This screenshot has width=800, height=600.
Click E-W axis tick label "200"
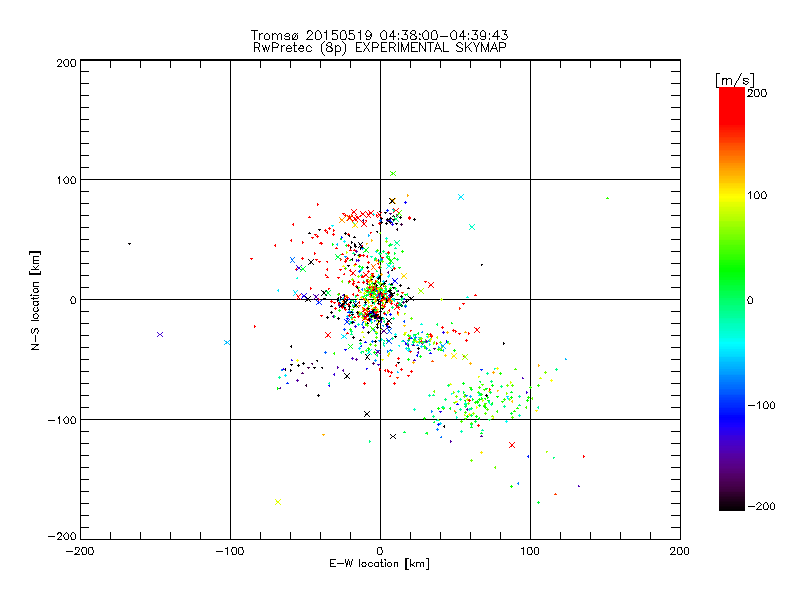point(680,552)
